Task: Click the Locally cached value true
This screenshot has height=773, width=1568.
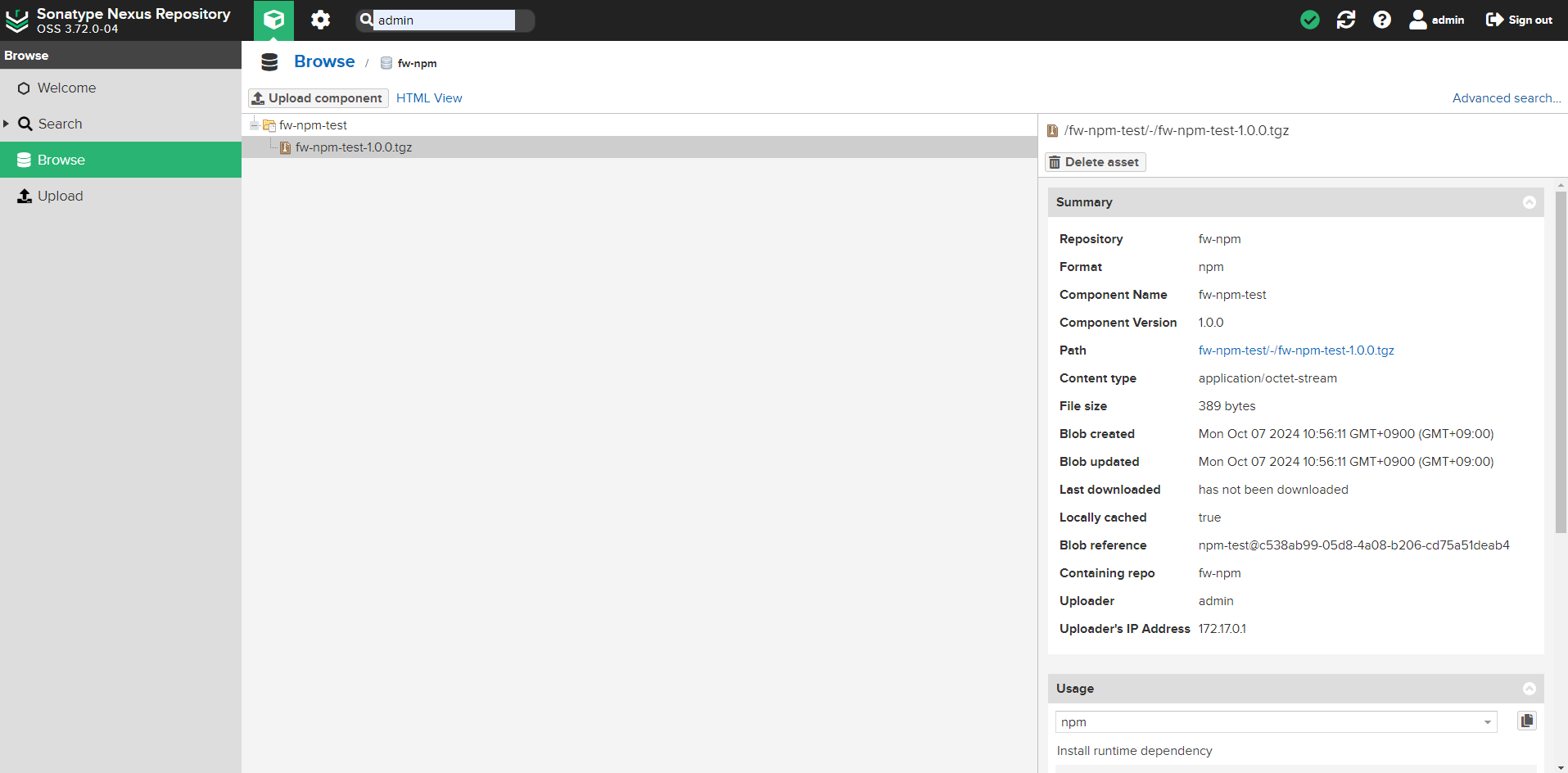Action: point(1209,518)
